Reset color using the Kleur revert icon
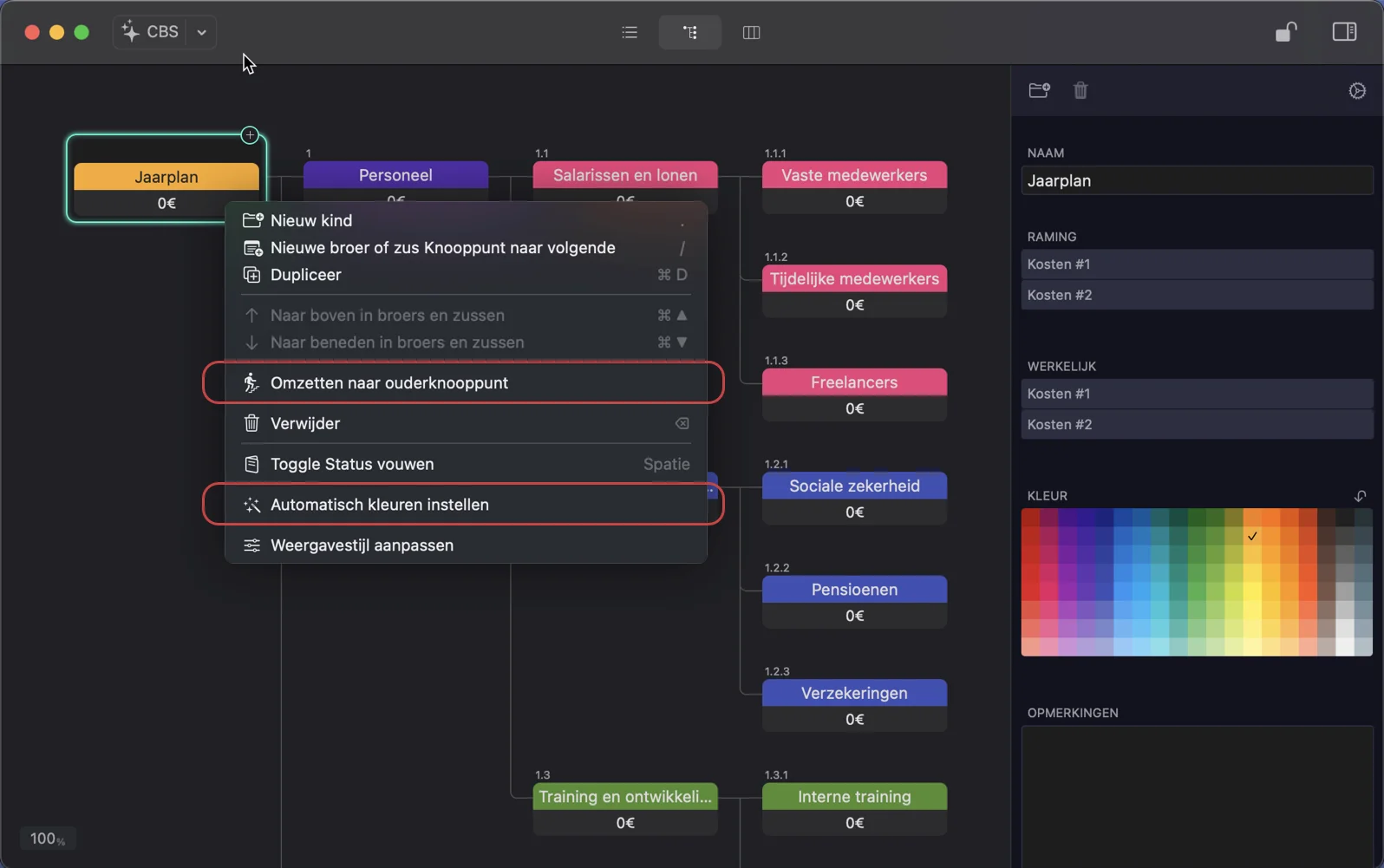This screenshot has width=1384, height=868. click(x=1360, y=496)
